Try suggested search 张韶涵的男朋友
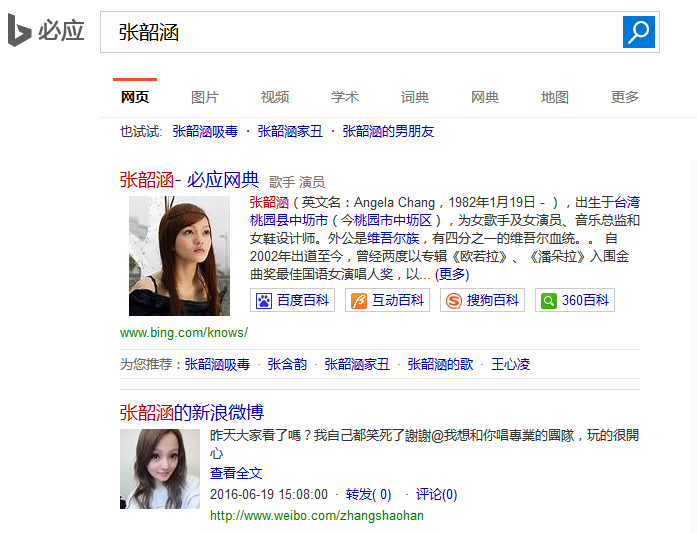This screenshot has width=697, height=533. click(x=388, y=131)
